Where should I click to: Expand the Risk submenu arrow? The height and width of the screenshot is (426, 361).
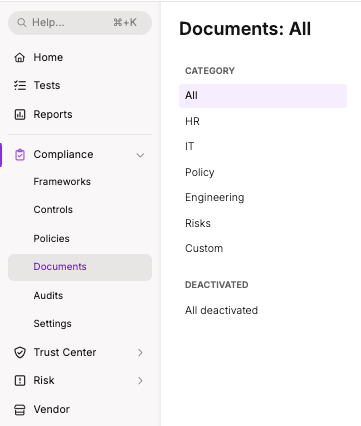point(140,380)
